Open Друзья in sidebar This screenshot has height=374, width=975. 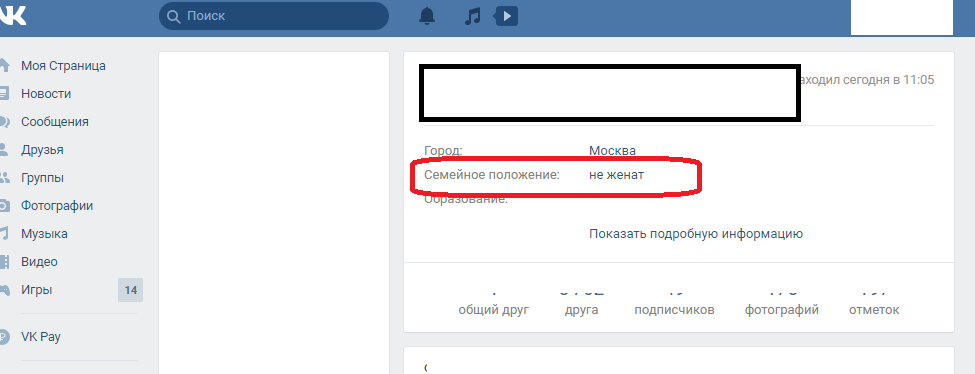(x=42, y=150)
